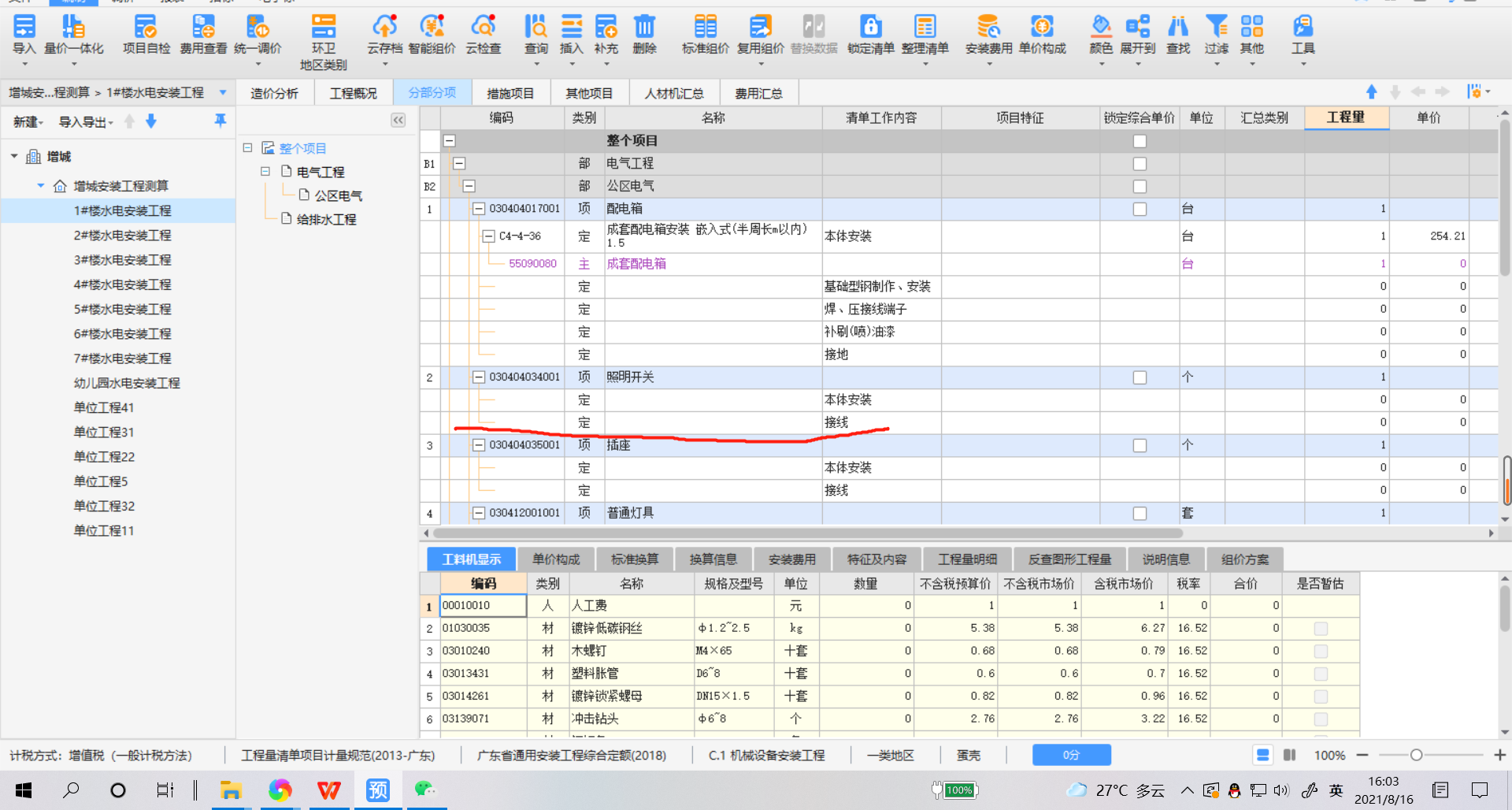Toggle lock checkbox for 电气工程 row
Viewport: 1512px width, 810px height.
click(1140, 164)
